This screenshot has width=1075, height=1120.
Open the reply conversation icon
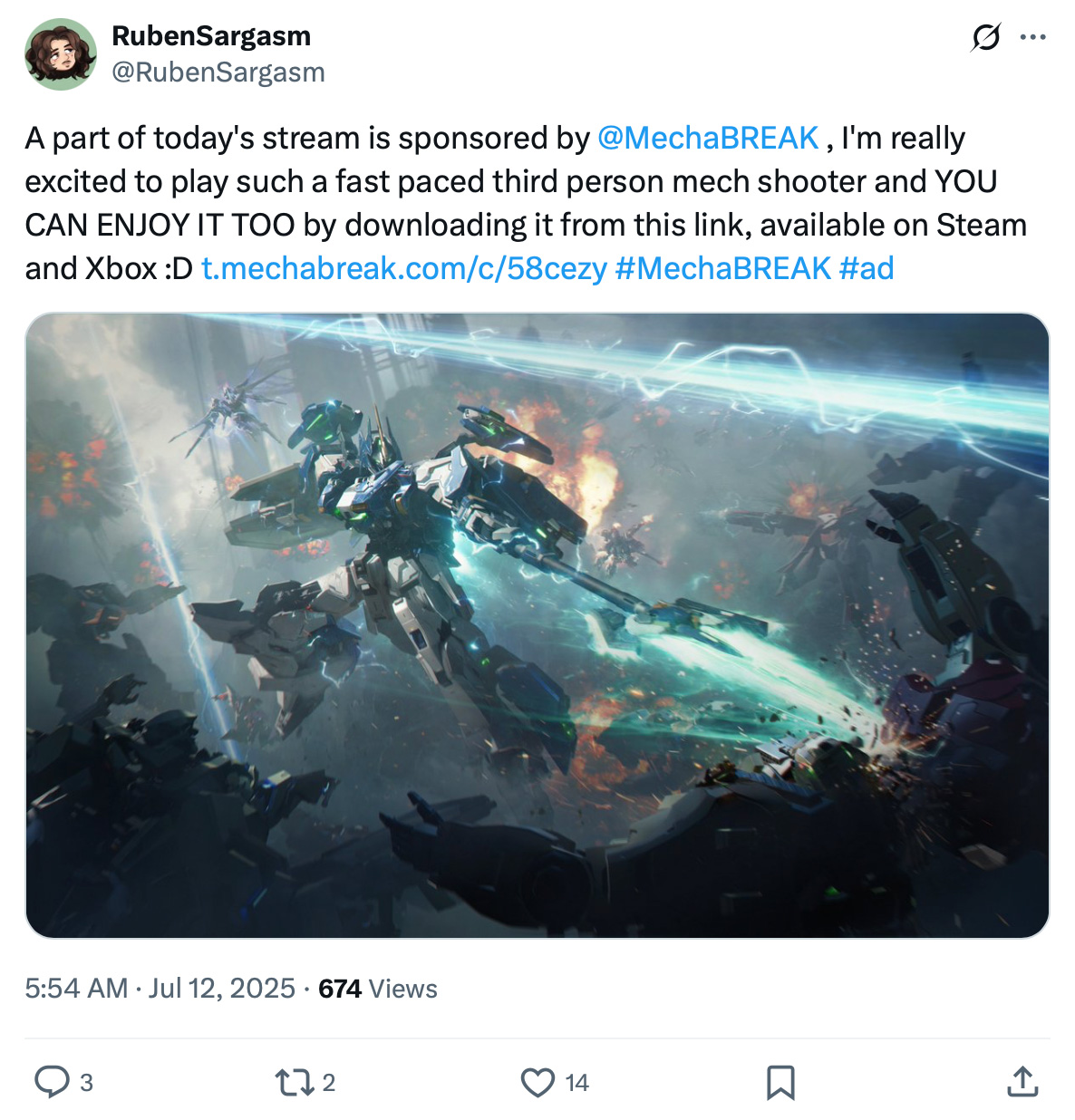pos(53,1081)
